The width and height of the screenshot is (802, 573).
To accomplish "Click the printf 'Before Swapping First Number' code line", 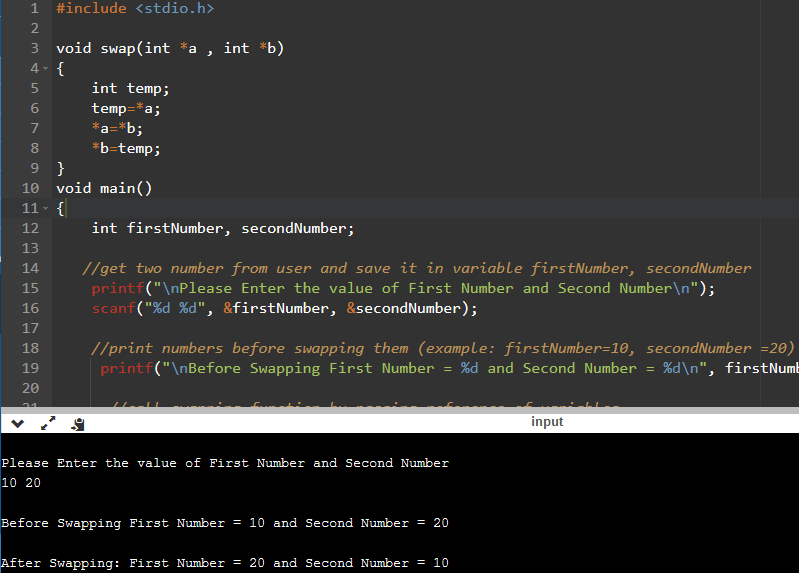I will point(450,368).
